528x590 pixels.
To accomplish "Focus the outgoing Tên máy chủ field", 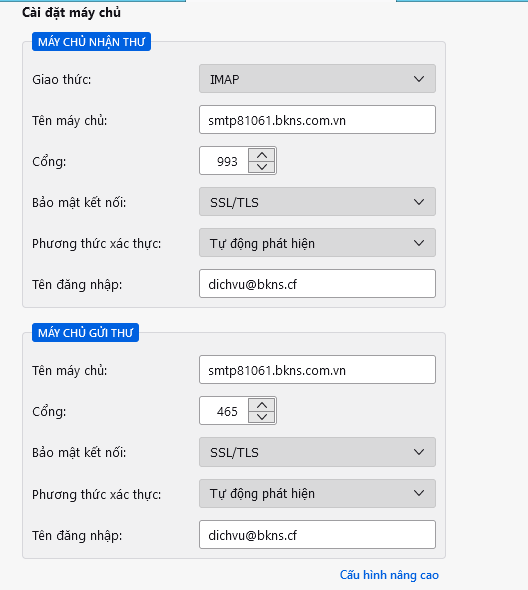I will (x=317, y=370).
